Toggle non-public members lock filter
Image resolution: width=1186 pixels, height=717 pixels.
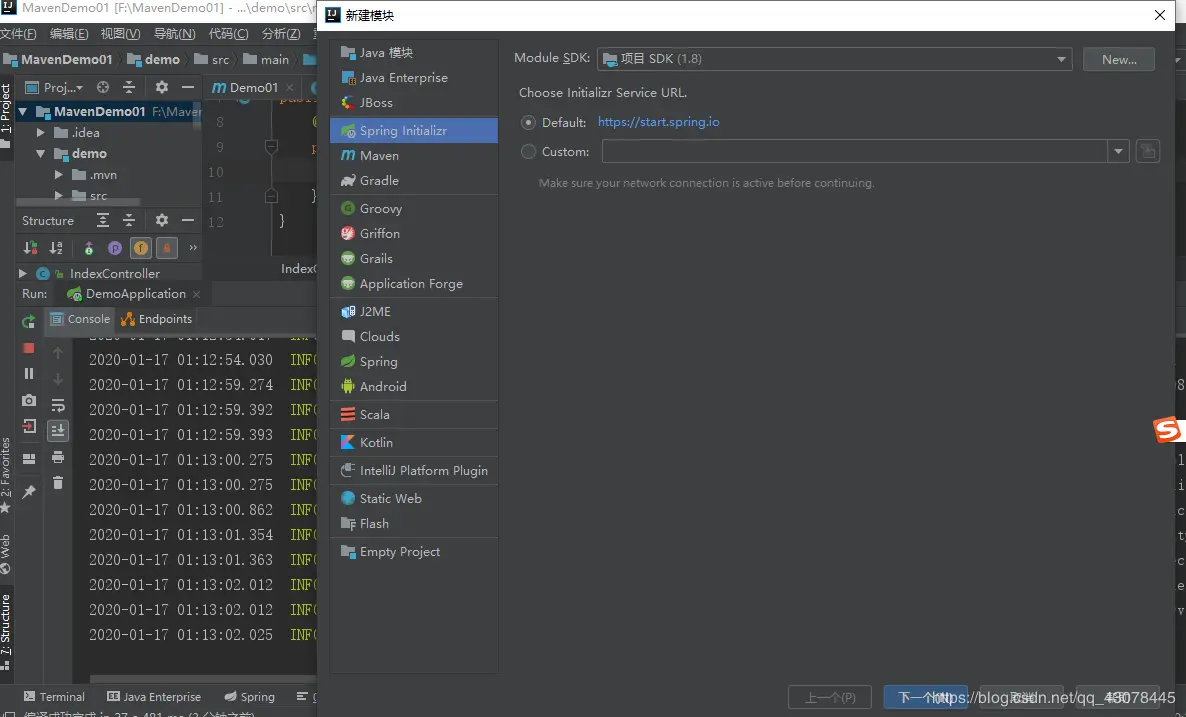point(166,247)
